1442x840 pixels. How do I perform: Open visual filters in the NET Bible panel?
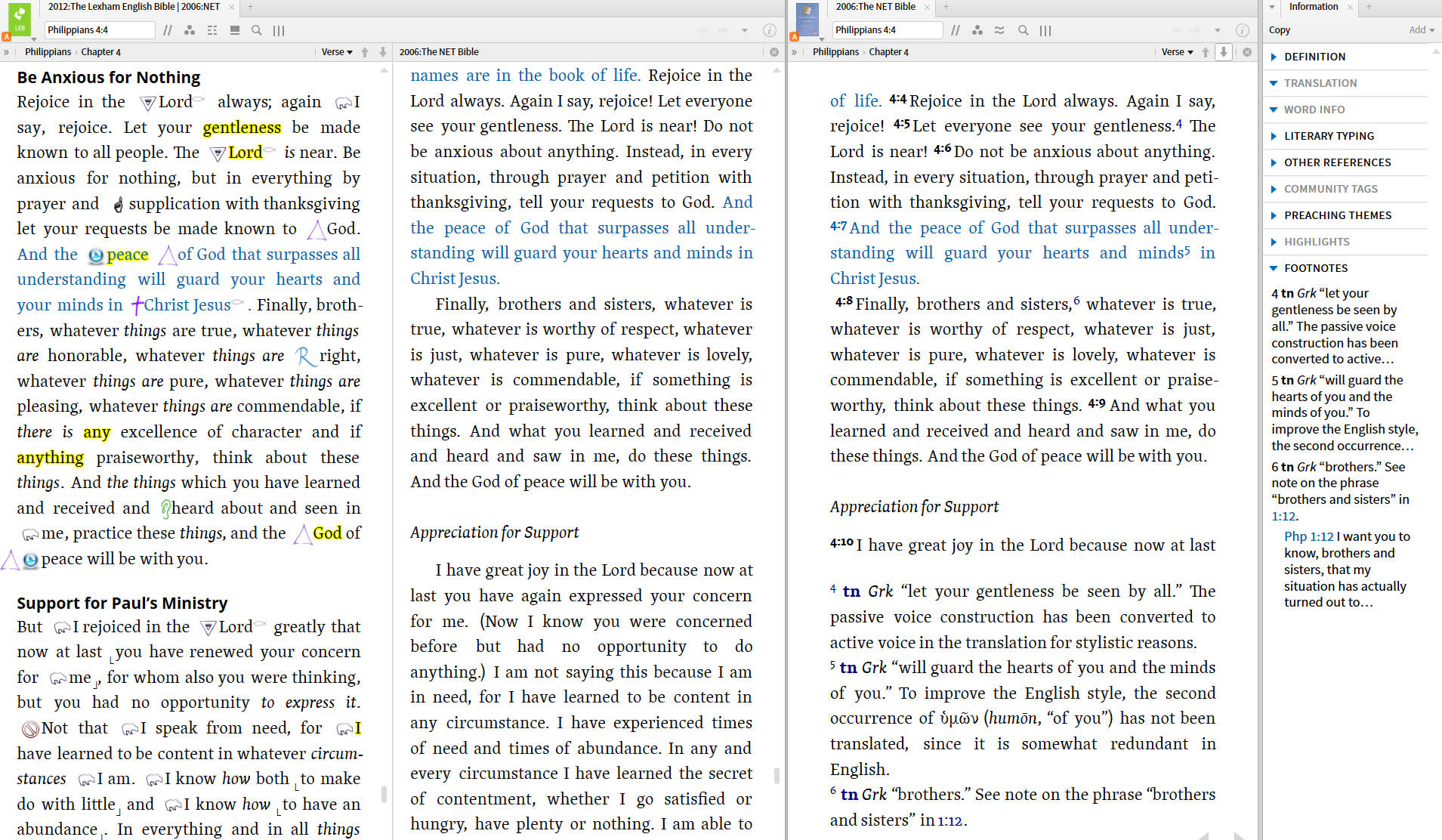point(977,30)
